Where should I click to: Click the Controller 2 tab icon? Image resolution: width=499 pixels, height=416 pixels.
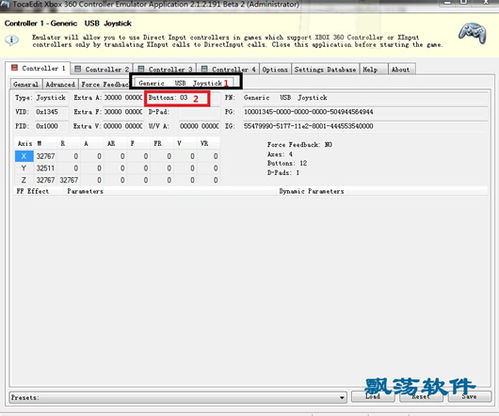(x=78, y=69)
